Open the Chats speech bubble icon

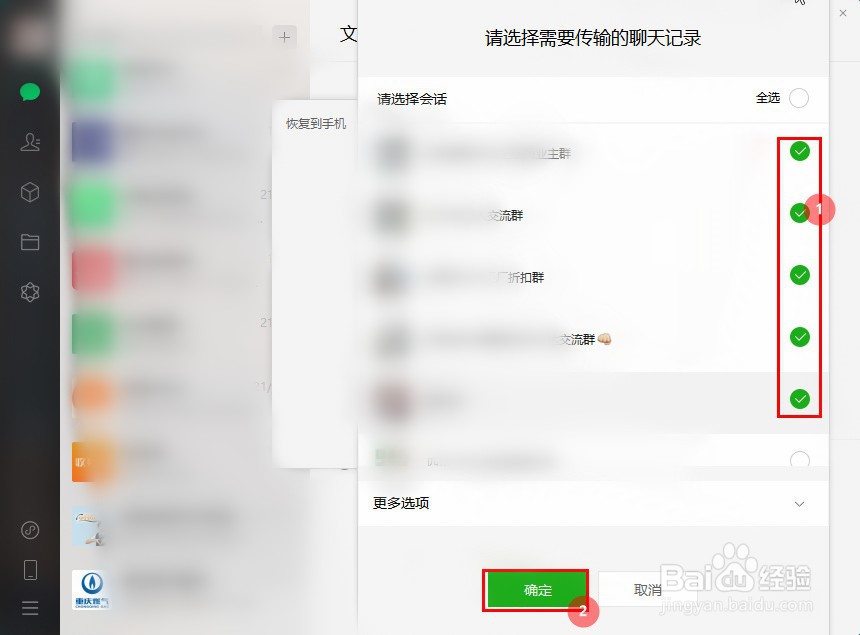point(30,92)
